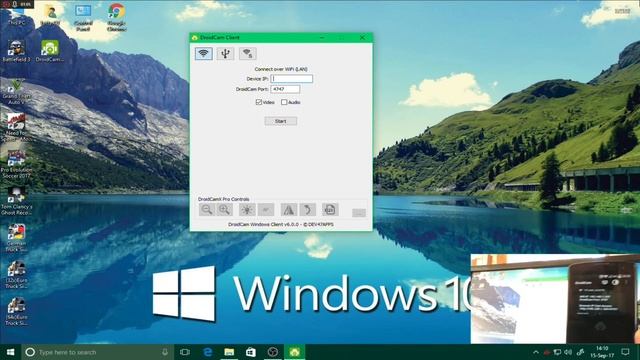Click the microphone icon in search box
This screenshot has height=360, width=640.
[165, 352]
